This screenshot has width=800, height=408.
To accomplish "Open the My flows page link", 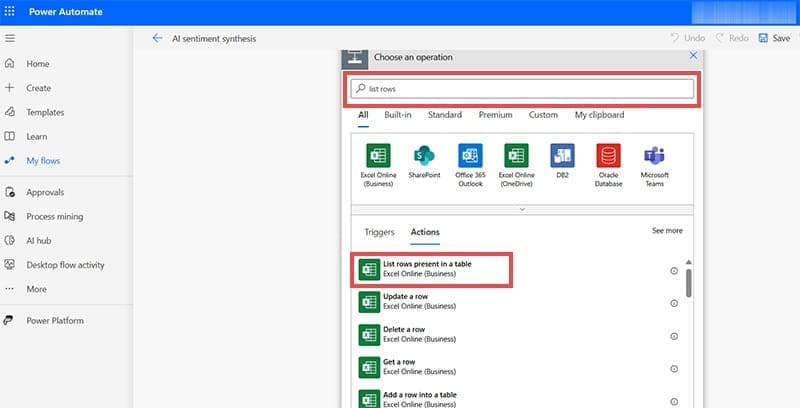I will [43, 161].
